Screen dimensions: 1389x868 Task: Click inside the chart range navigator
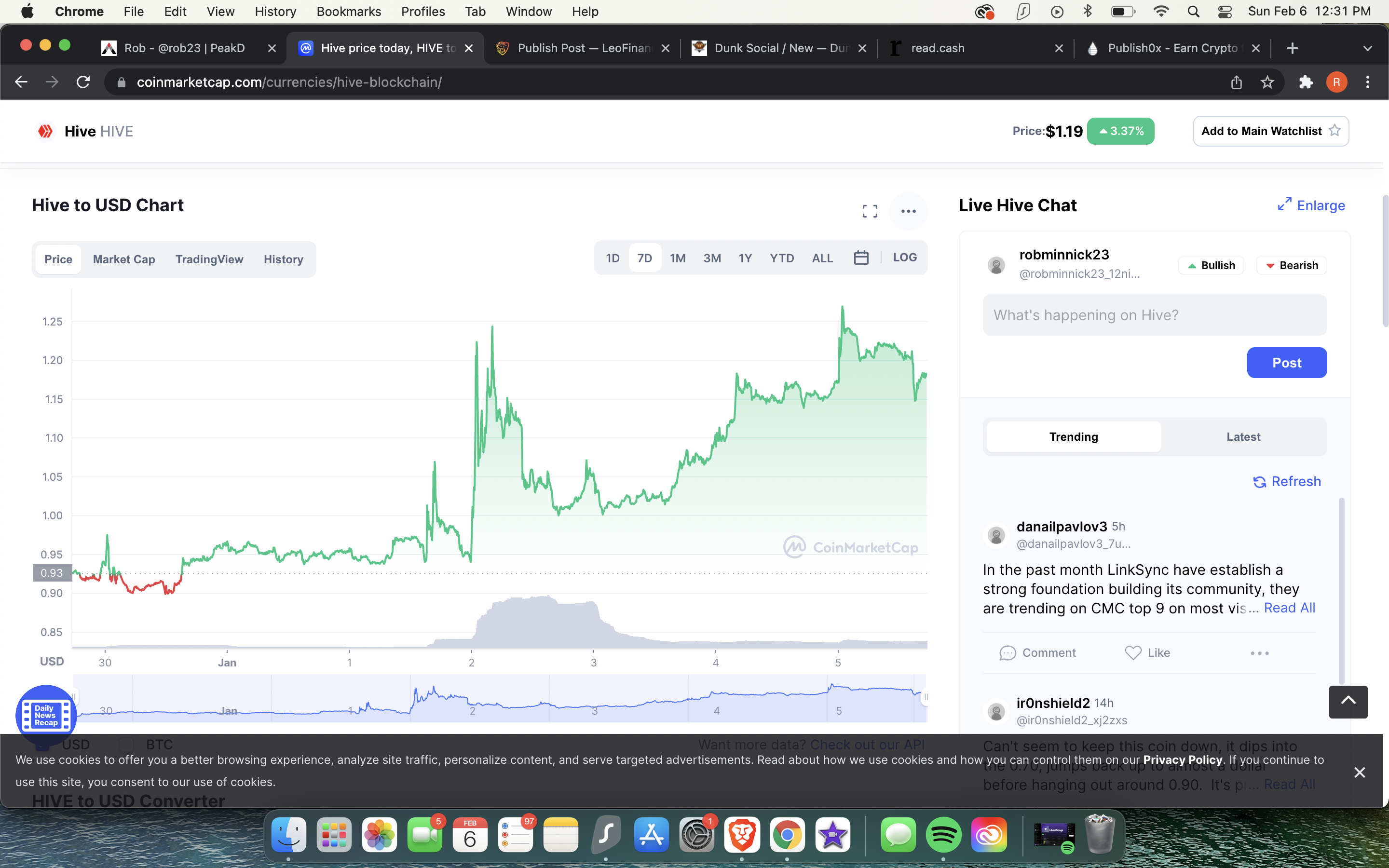pos(499,698)
